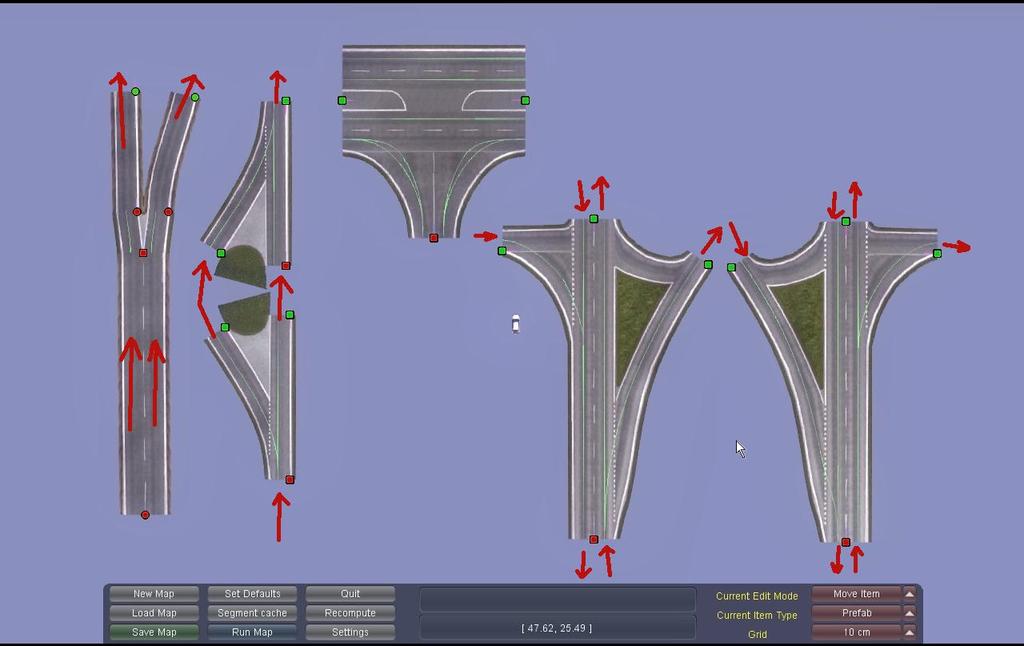The width and height of the screenshot is (1024, 646).
Task: Recompute the map
Action: pyautogui.click(x=350, y=613)
